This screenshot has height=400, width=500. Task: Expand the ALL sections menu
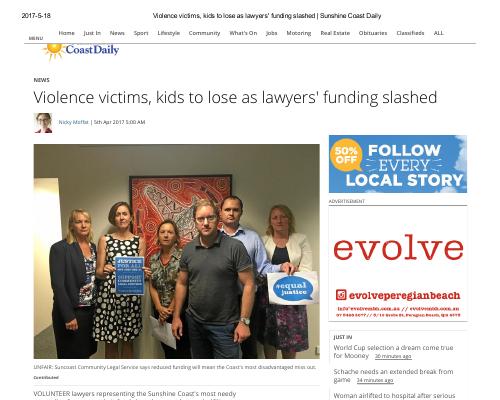pos(438,33)
